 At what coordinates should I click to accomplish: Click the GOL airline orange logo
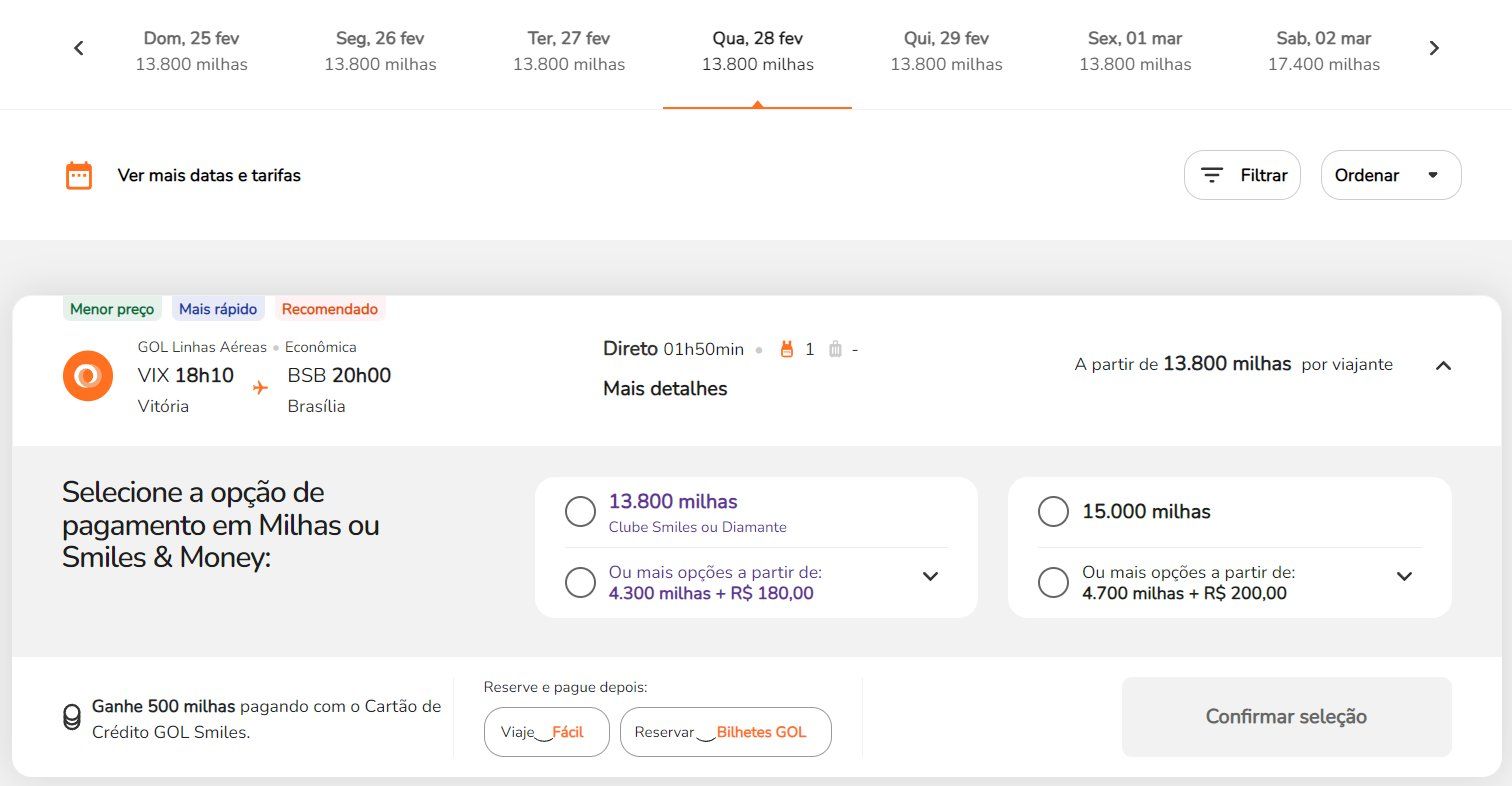tap(88, 376)
